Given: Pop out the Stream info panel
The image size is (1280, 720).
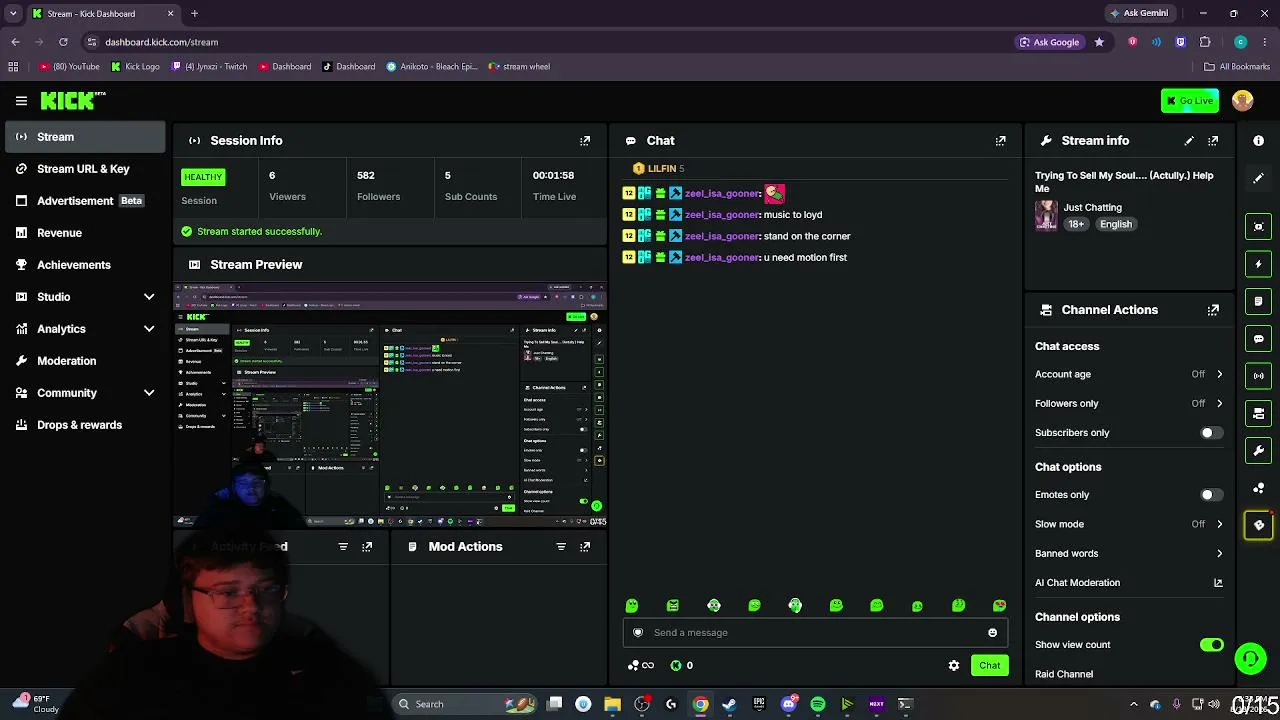Looking at the screenshot, I should [1213, 141].
